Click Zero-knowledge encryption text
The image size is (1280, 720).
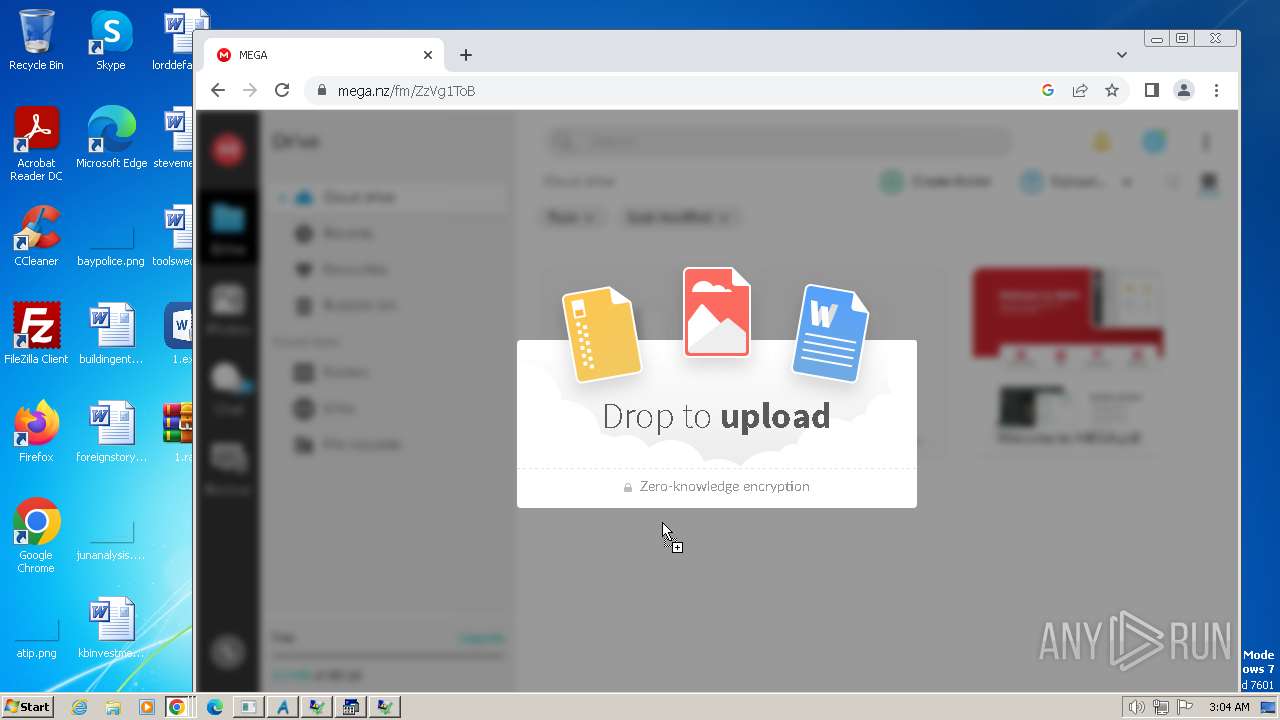click(x=725, y=486)
